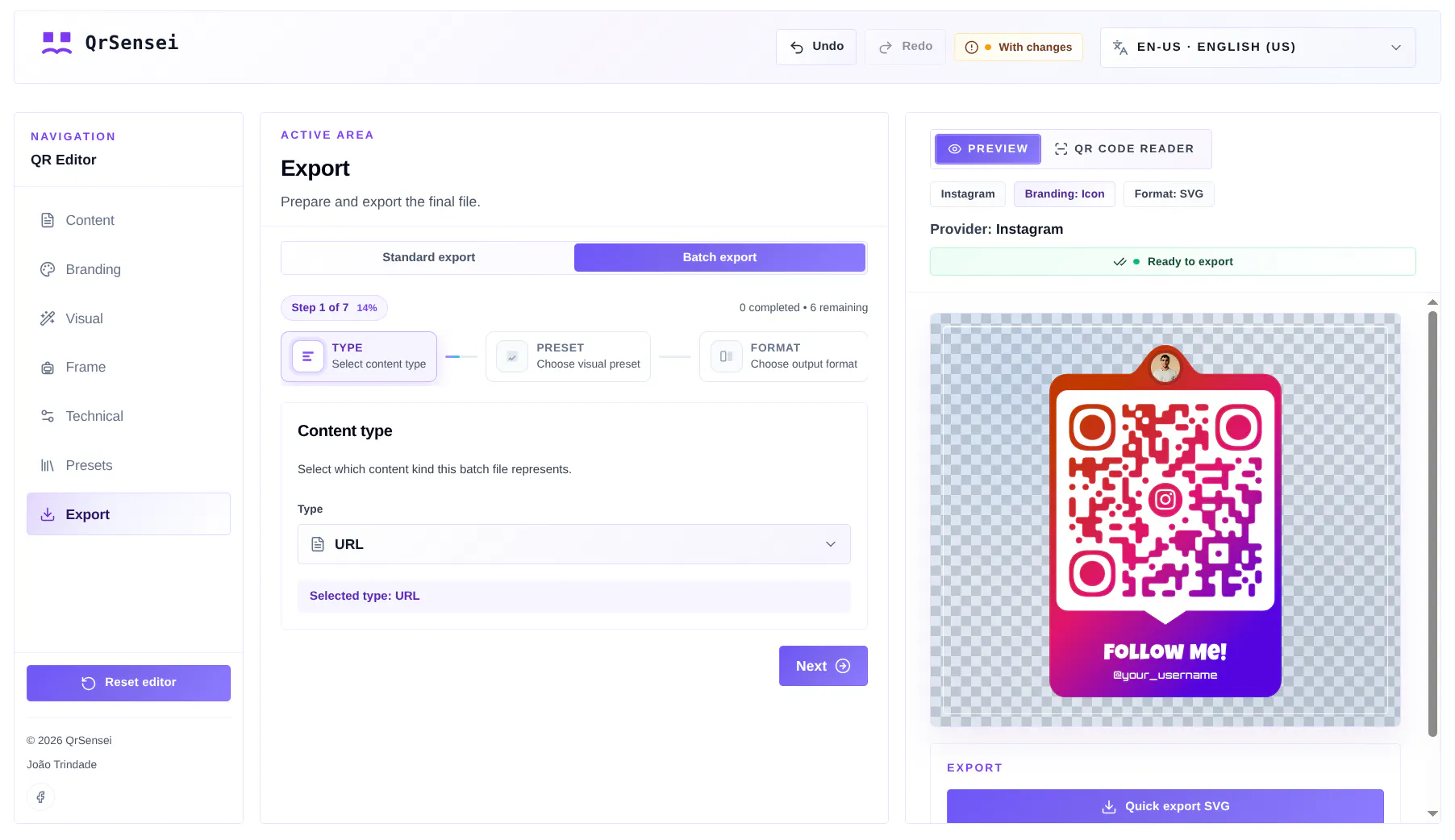Image resolution: width=1455 pixels, height=840 pixels.
Task: Switch to Standard export mode
Action: 428,257
